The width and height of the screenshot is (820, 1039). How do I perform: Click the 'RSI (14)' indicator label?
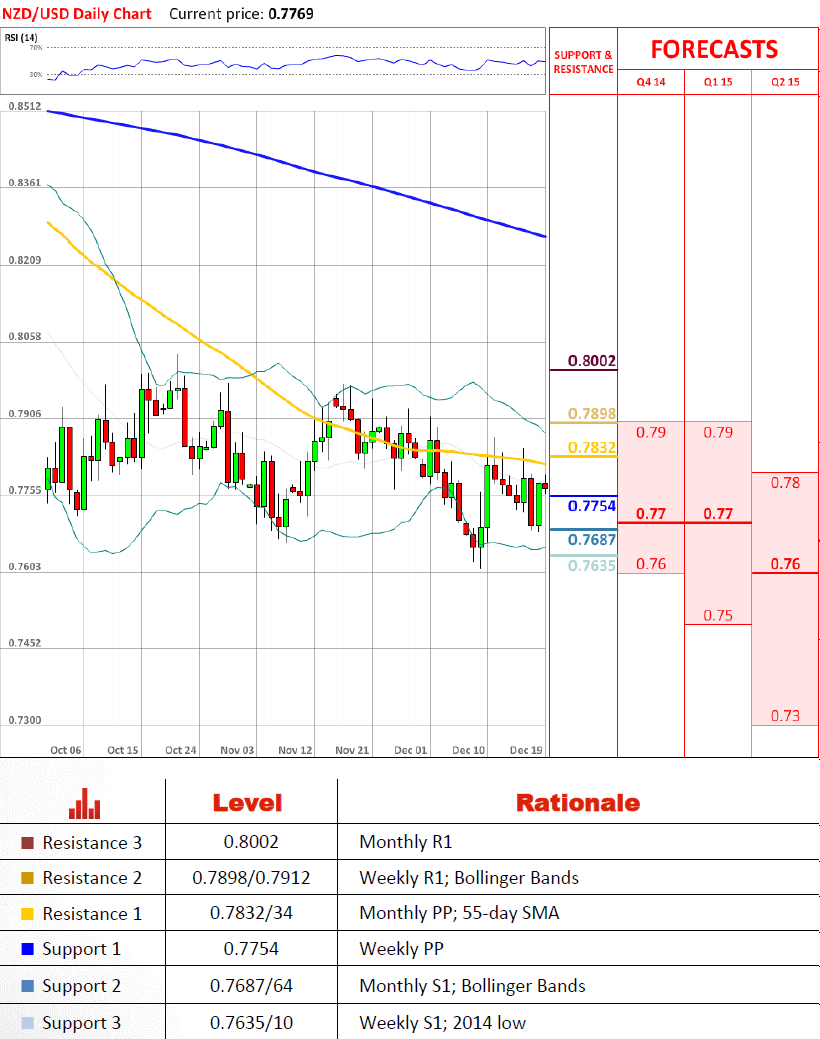pyautogui.click(x=21, y=37)
